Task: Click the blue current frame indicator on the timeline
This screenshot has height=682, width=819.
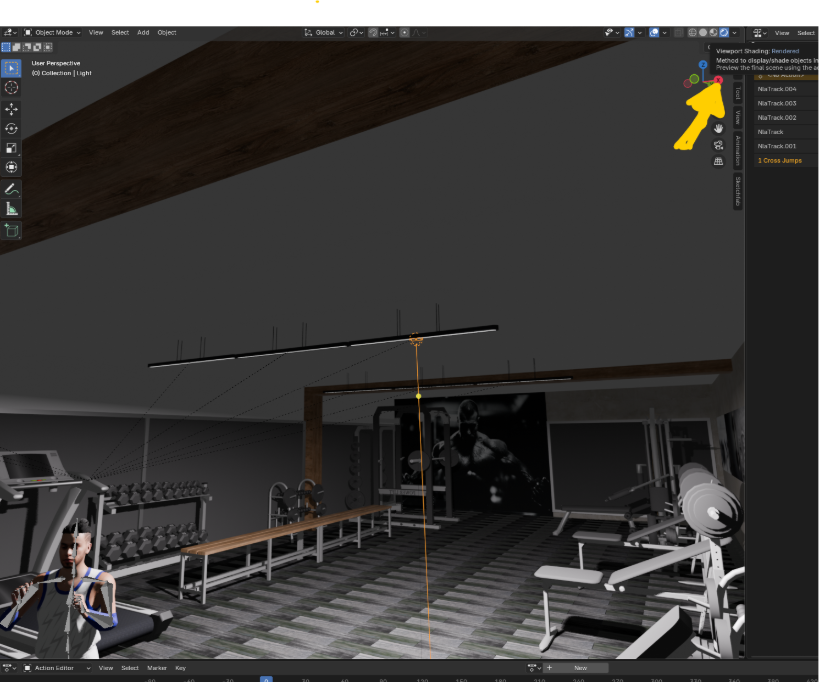Action: (x=265, y=679)
